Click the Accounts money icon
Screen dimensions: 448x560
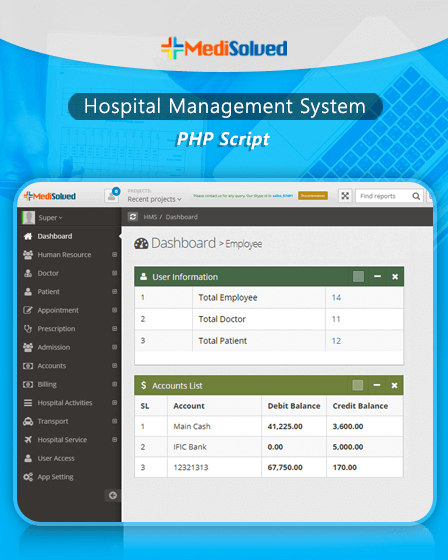(28, 366)
